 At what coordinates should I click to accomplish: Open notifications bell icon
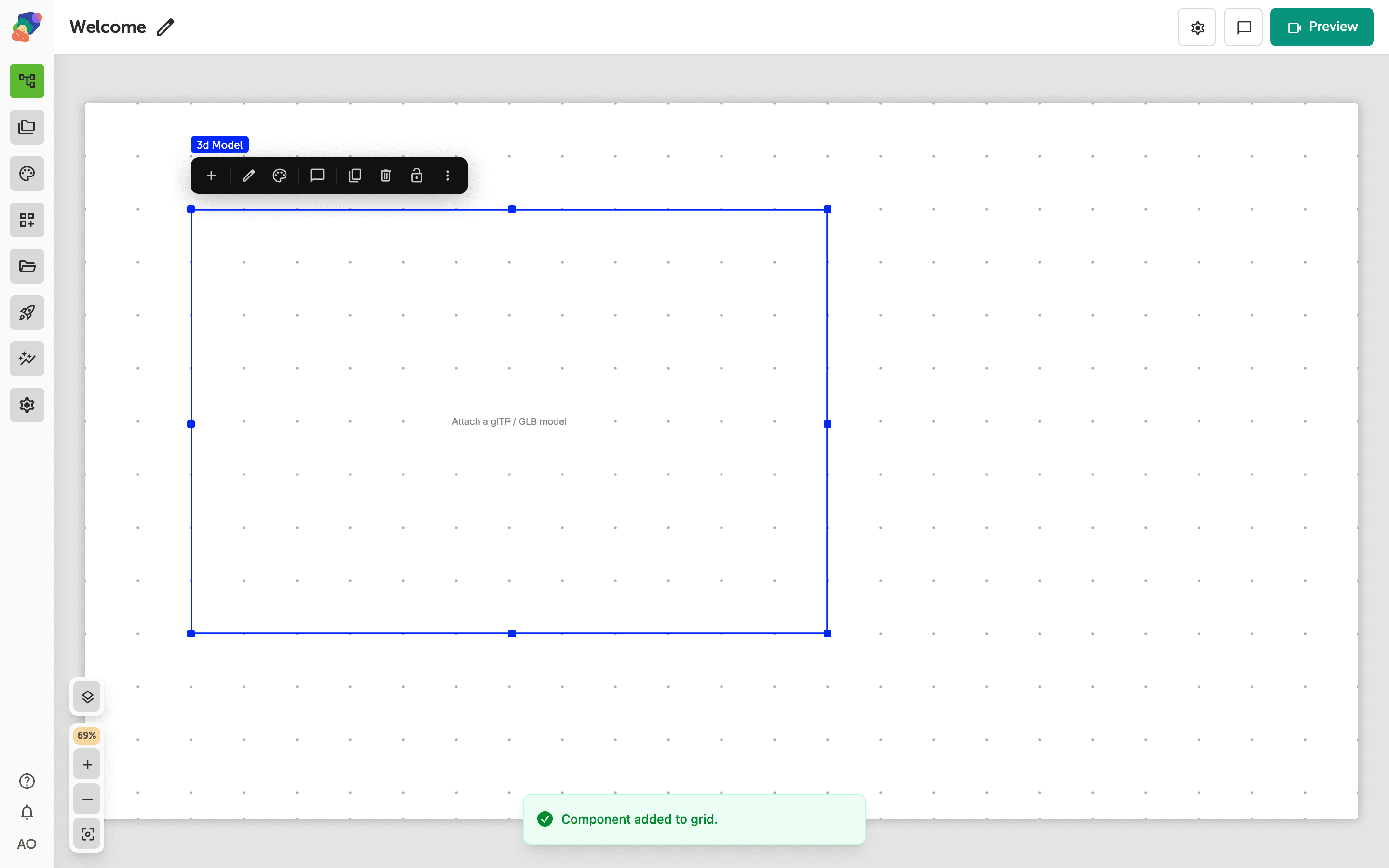click(27, 813)
